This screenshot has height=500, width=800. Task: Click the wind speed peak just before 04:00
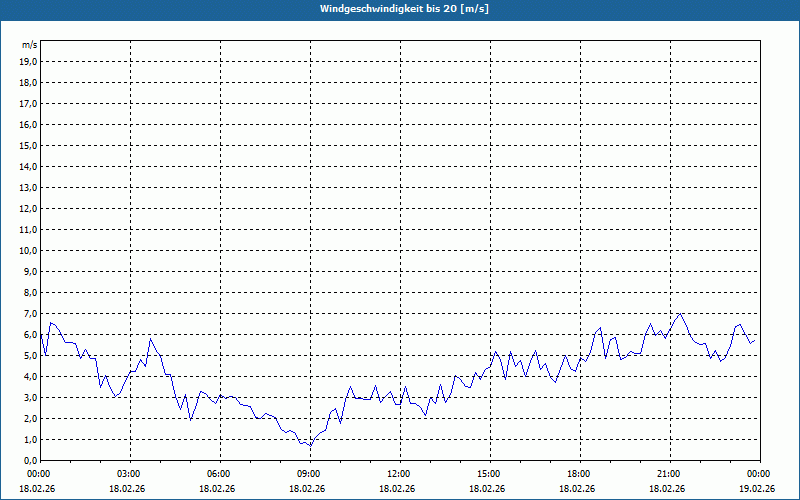point(151,339)
